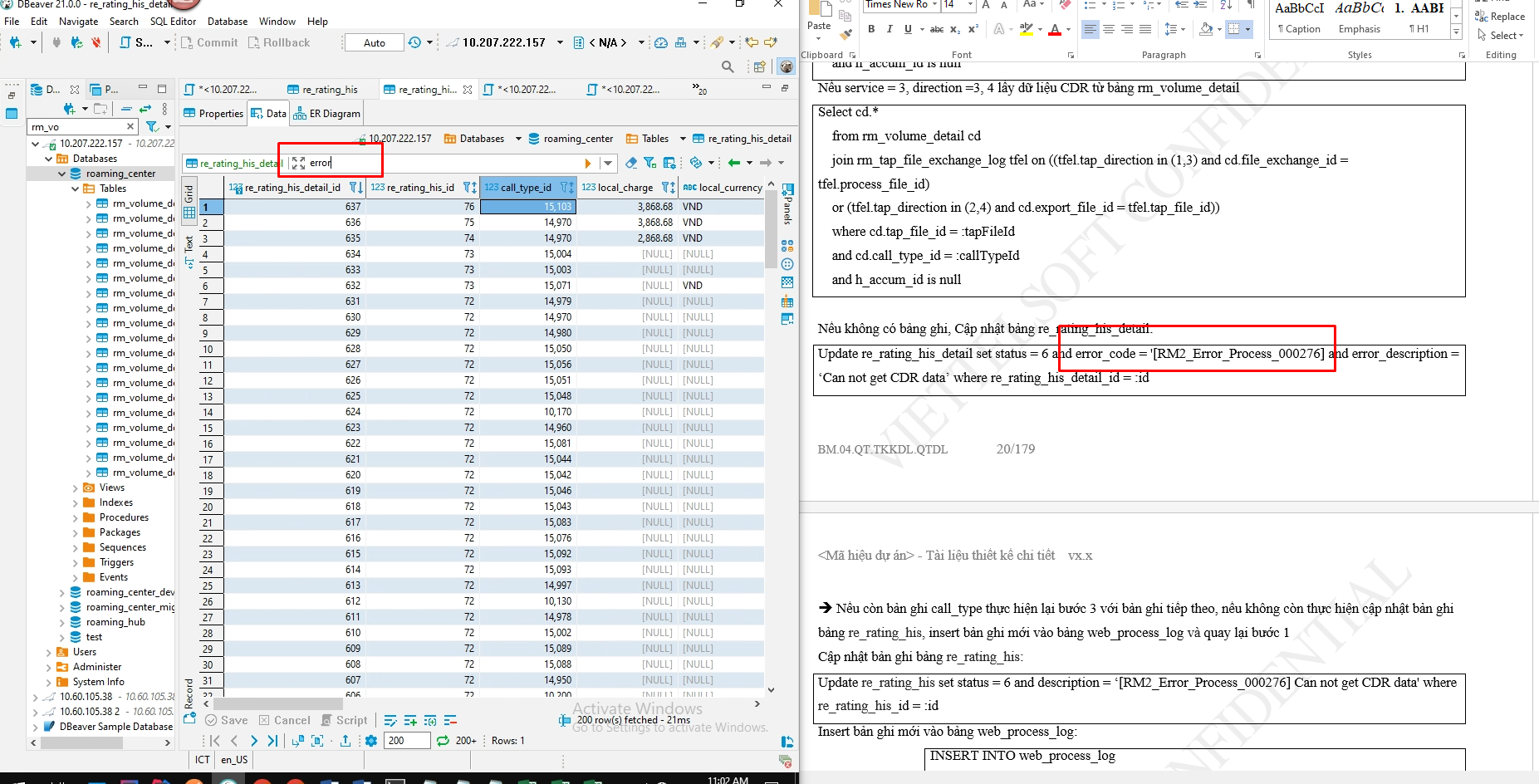This screenshot has height=784, width=1539.
Task: Toggle Underline formatting in Word
Action: click(908, 29)
